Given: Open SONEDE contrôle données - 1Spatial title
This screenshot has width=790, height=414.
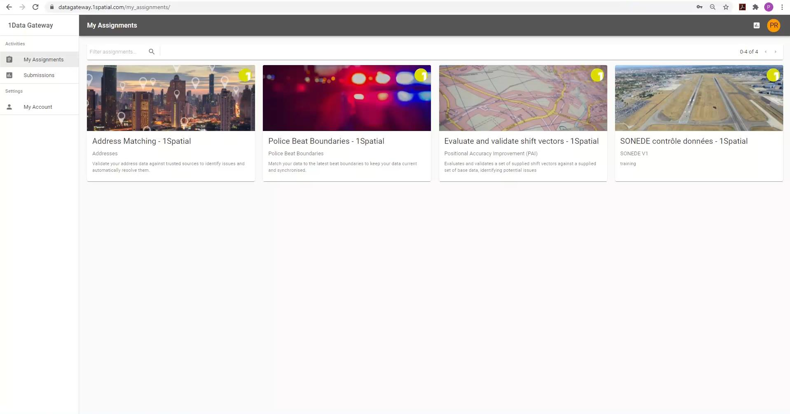Looking at the screenshot, I should click(x=684, y=141).
